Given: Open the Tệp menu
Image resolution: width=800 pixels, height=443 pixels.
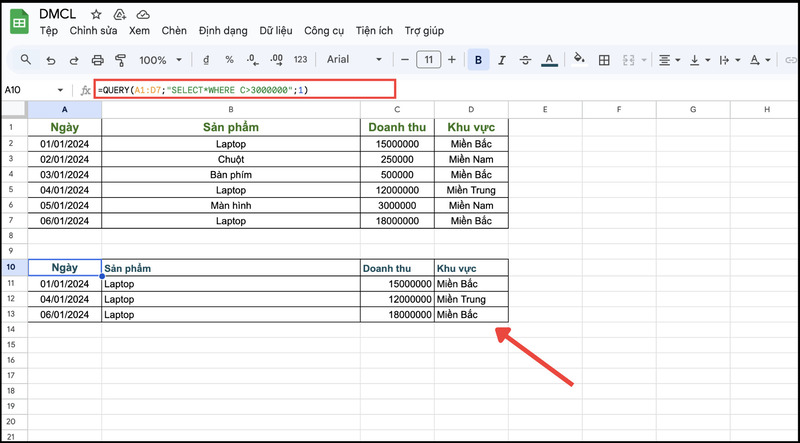Looking at the screenshot, I should (x=49, y=31).
